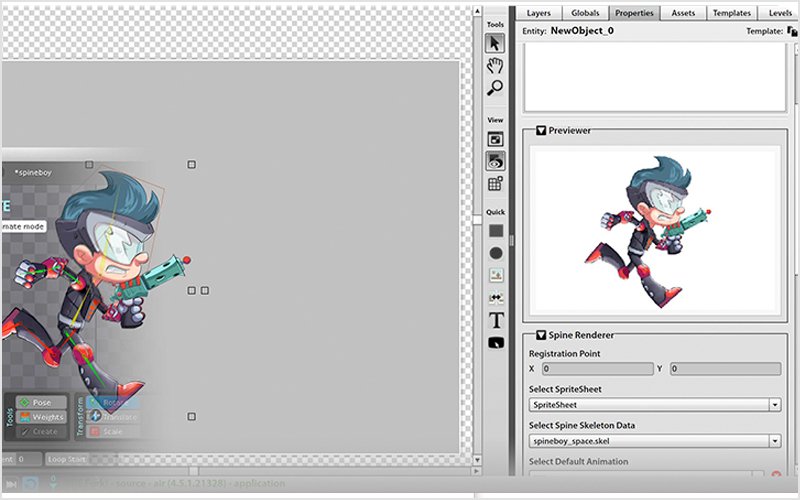This screenshot has width=800, height=500.
Task: Click the canvas vertical scrollbar thumb
Action: tap(477, 220)
